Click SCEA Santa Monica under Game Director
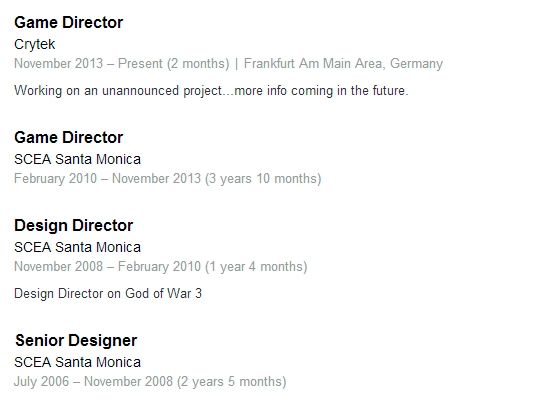Screen dimensions: 535x403 tap(77, 159)
